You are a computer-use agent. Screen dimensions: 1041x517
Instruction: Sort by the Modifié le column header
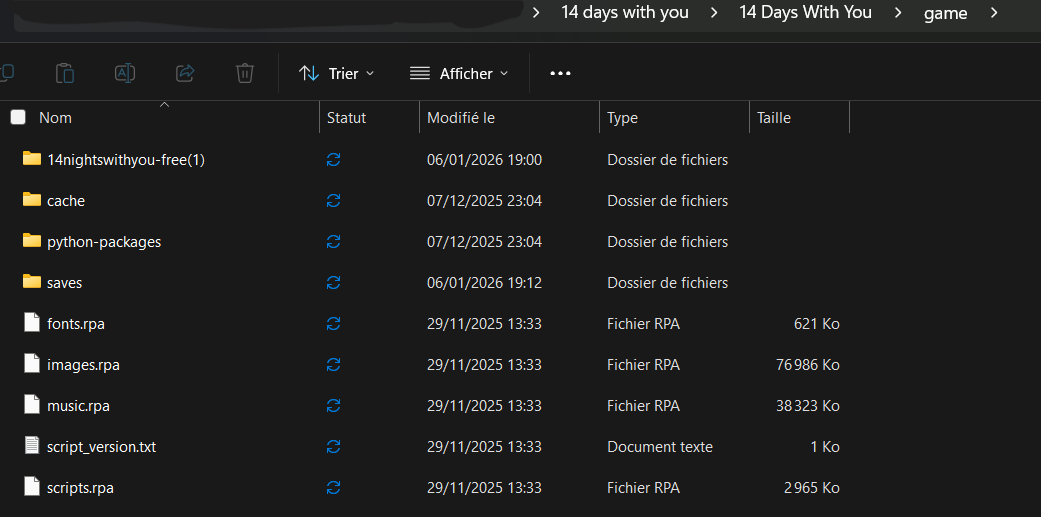click(x=461, y=118)
